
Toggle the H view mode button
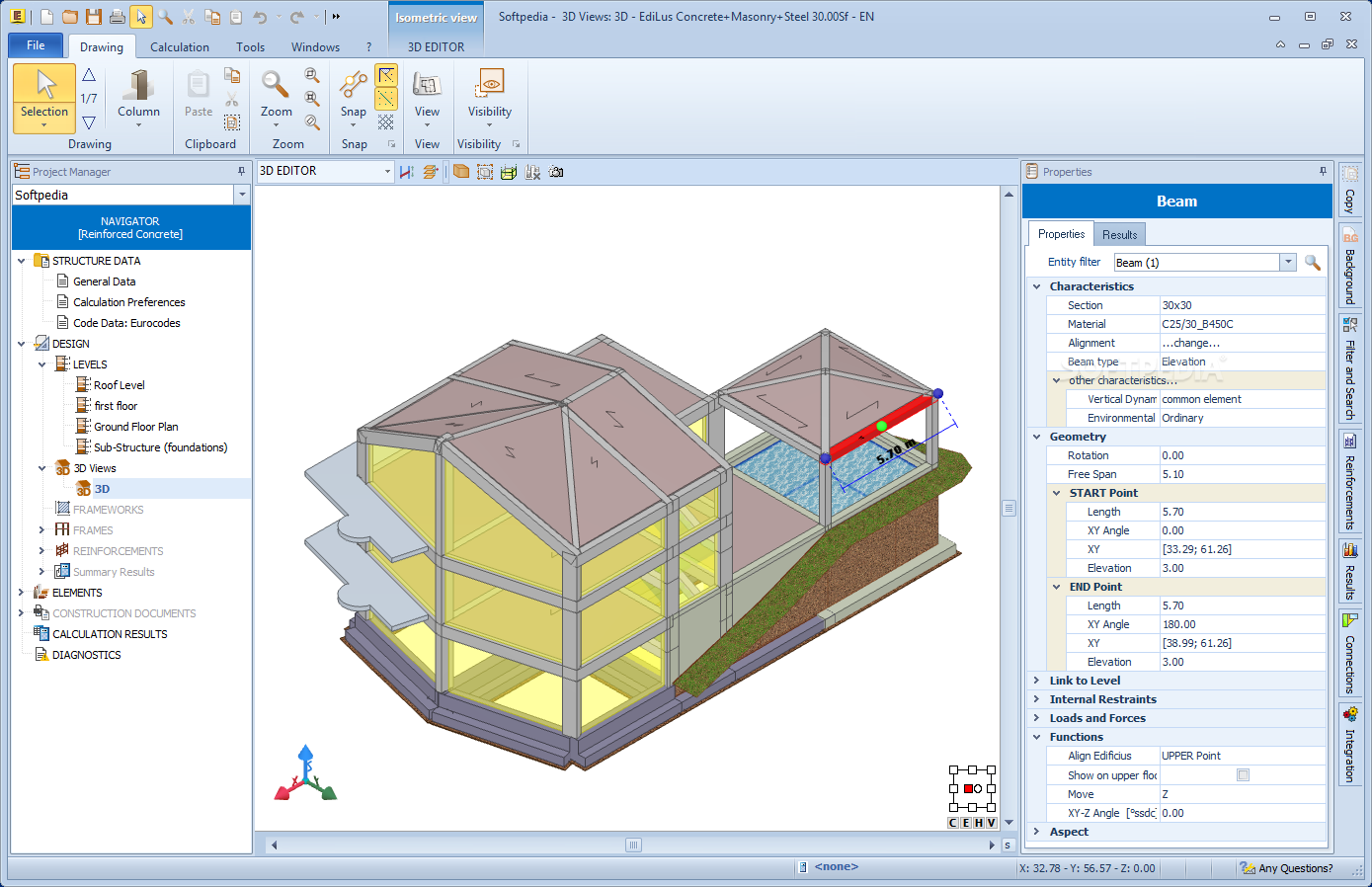click(979, 823)
